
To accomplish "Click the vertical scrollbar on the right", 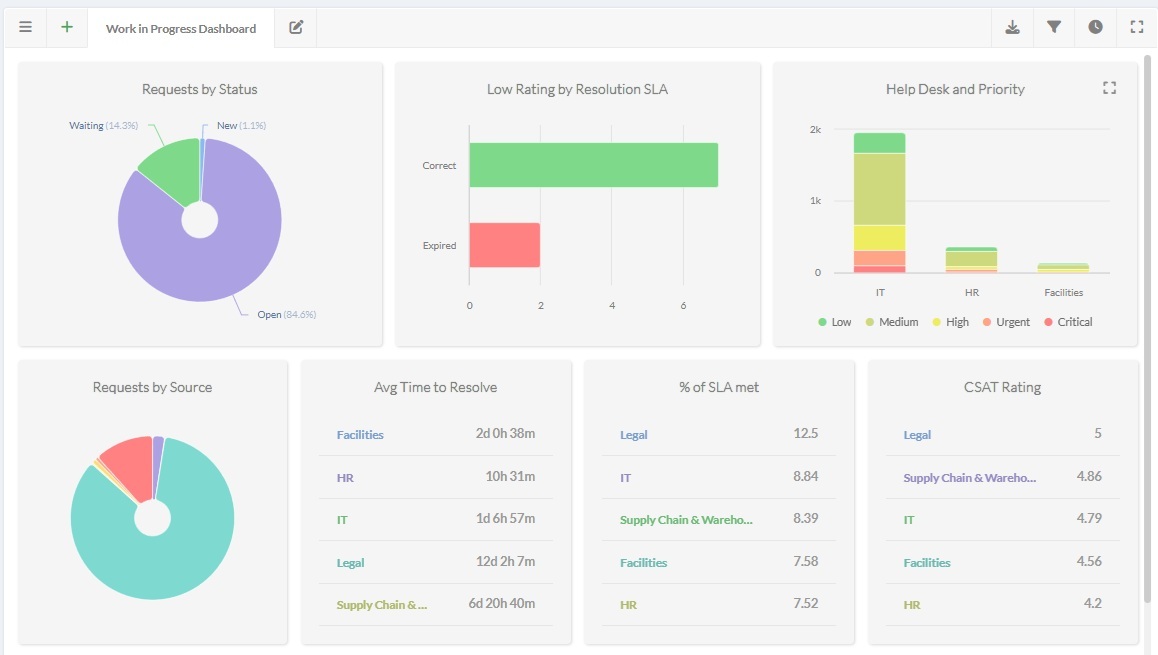I will pos(1148,330).
